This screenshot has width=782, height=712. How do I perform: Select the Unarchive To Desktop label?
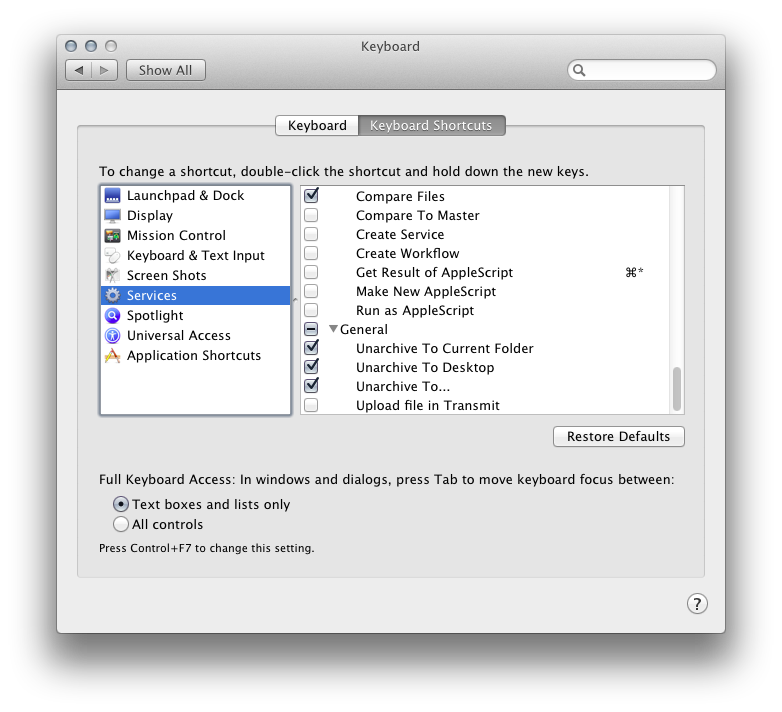tap(425, 367)
